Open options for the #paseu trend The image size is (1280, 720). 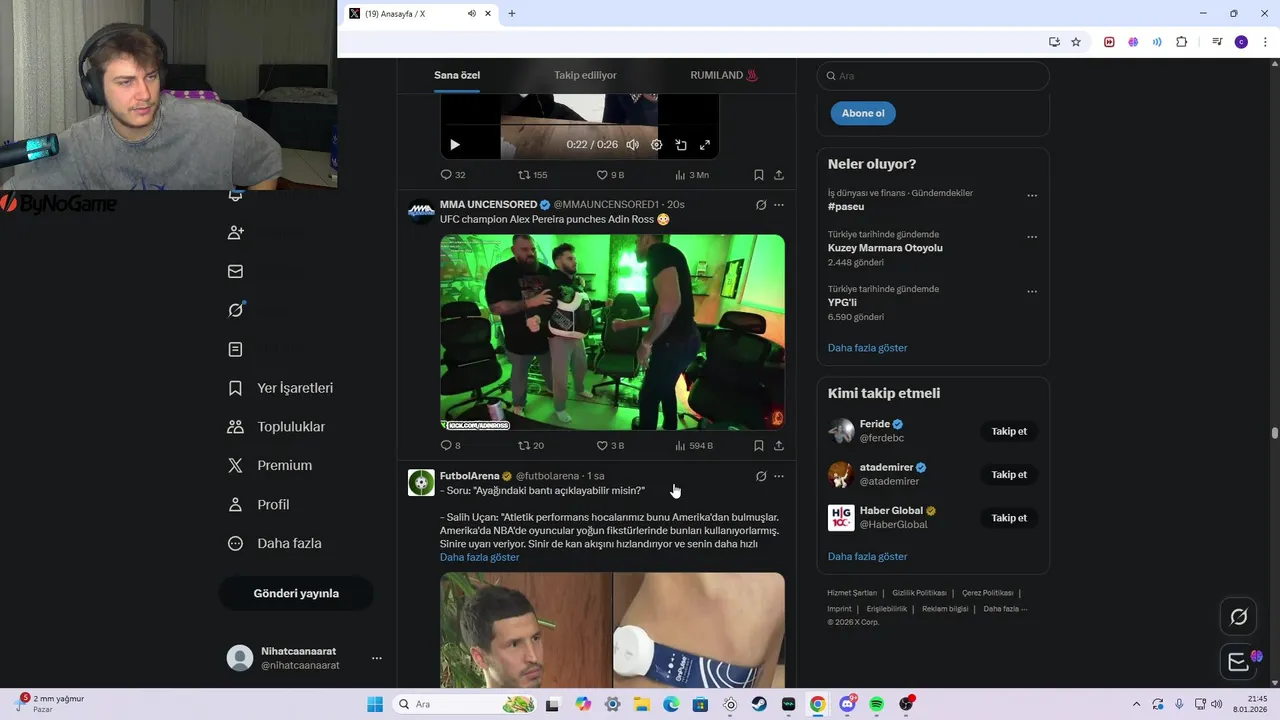(x=1032, y=196)
